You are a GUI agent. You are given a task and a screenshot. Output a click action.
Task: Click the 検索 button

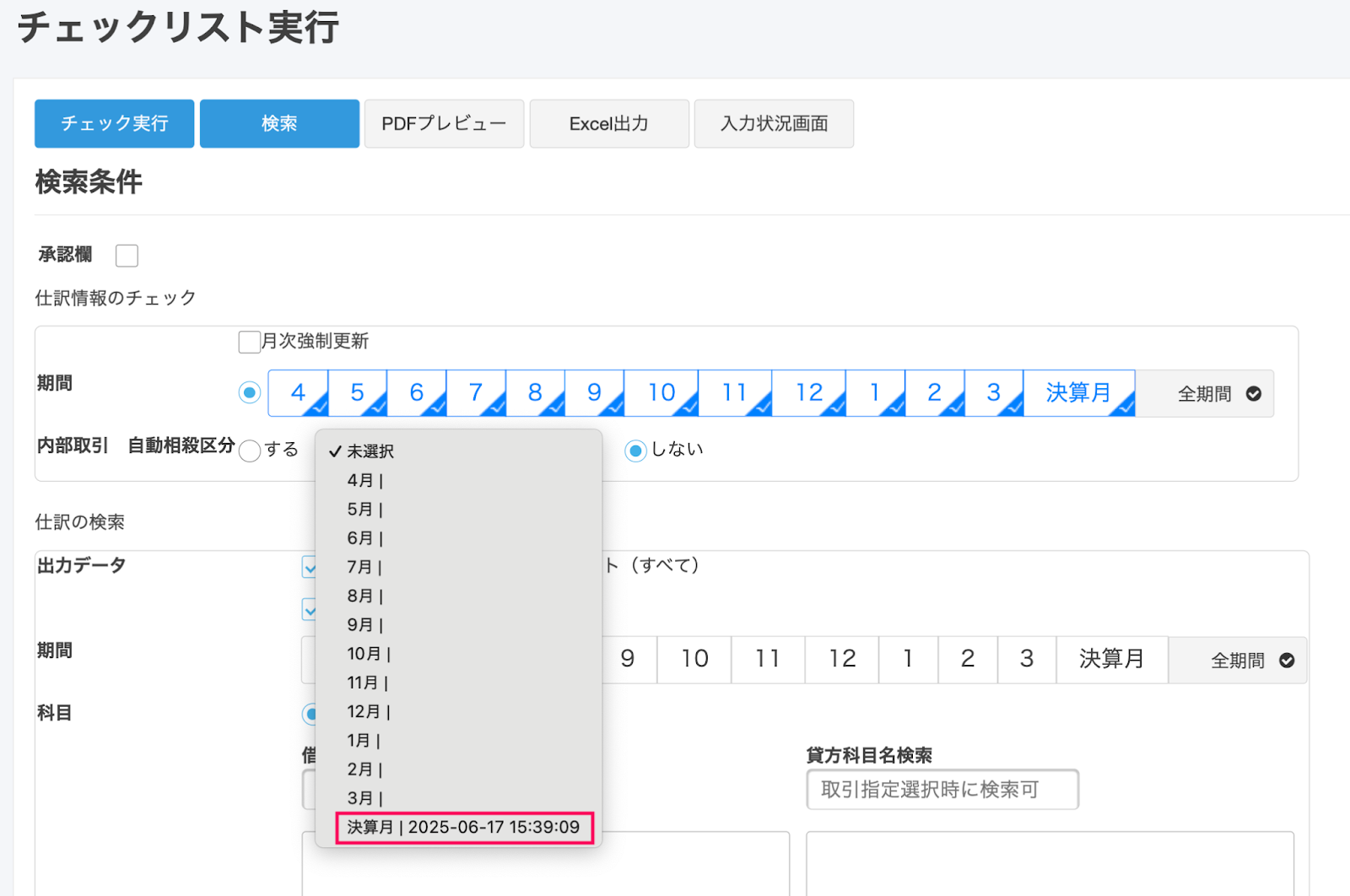point(279,124)
